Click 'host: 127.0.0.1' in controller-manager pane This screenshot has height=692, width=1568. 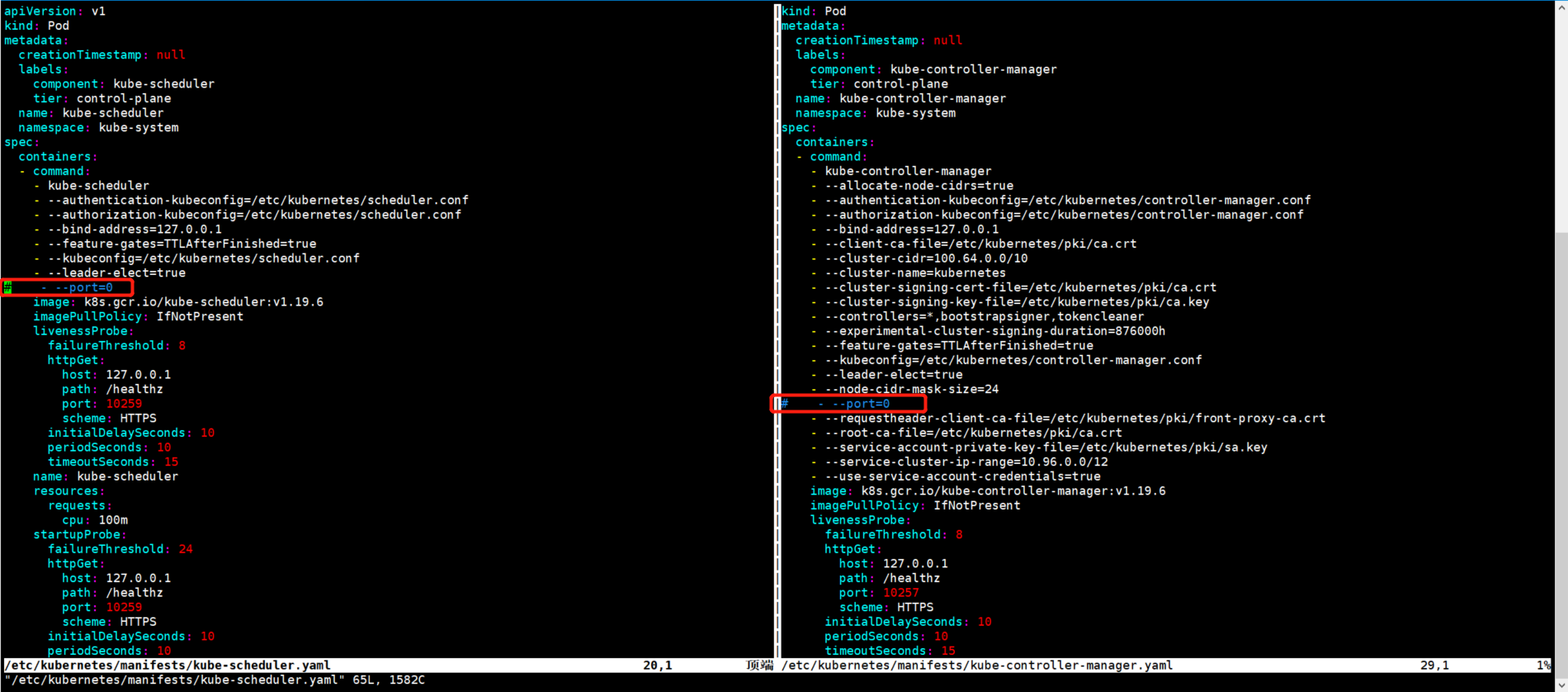click(x=894, y=563)
